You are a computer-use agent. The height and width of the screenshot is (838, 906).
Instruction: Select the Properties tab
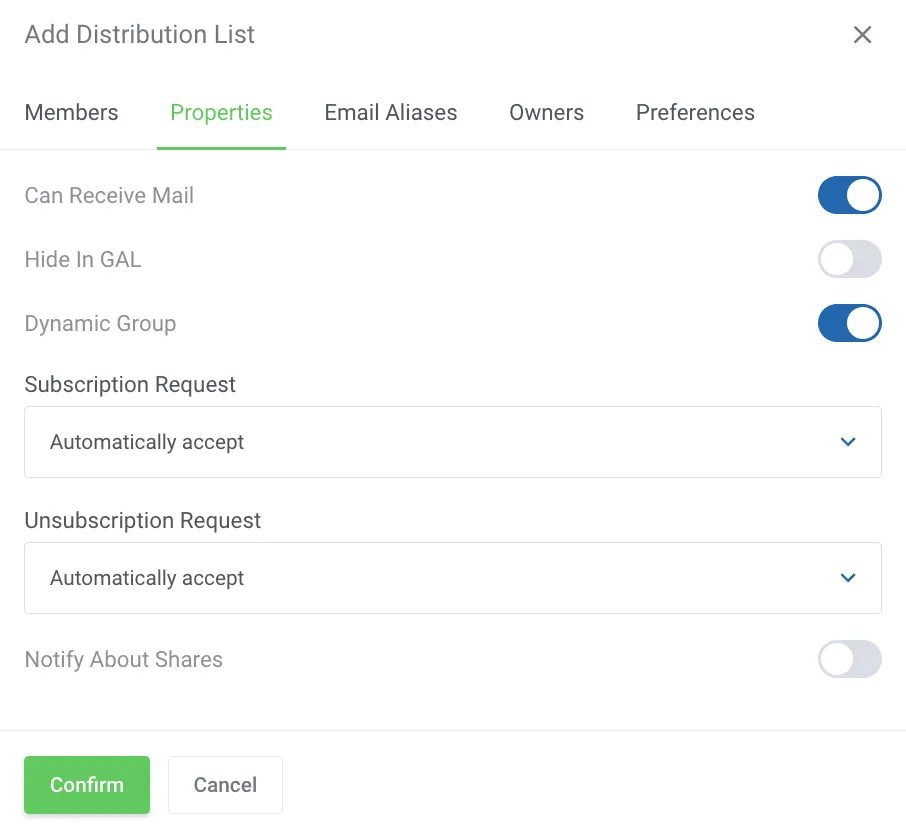coord(221,113)
